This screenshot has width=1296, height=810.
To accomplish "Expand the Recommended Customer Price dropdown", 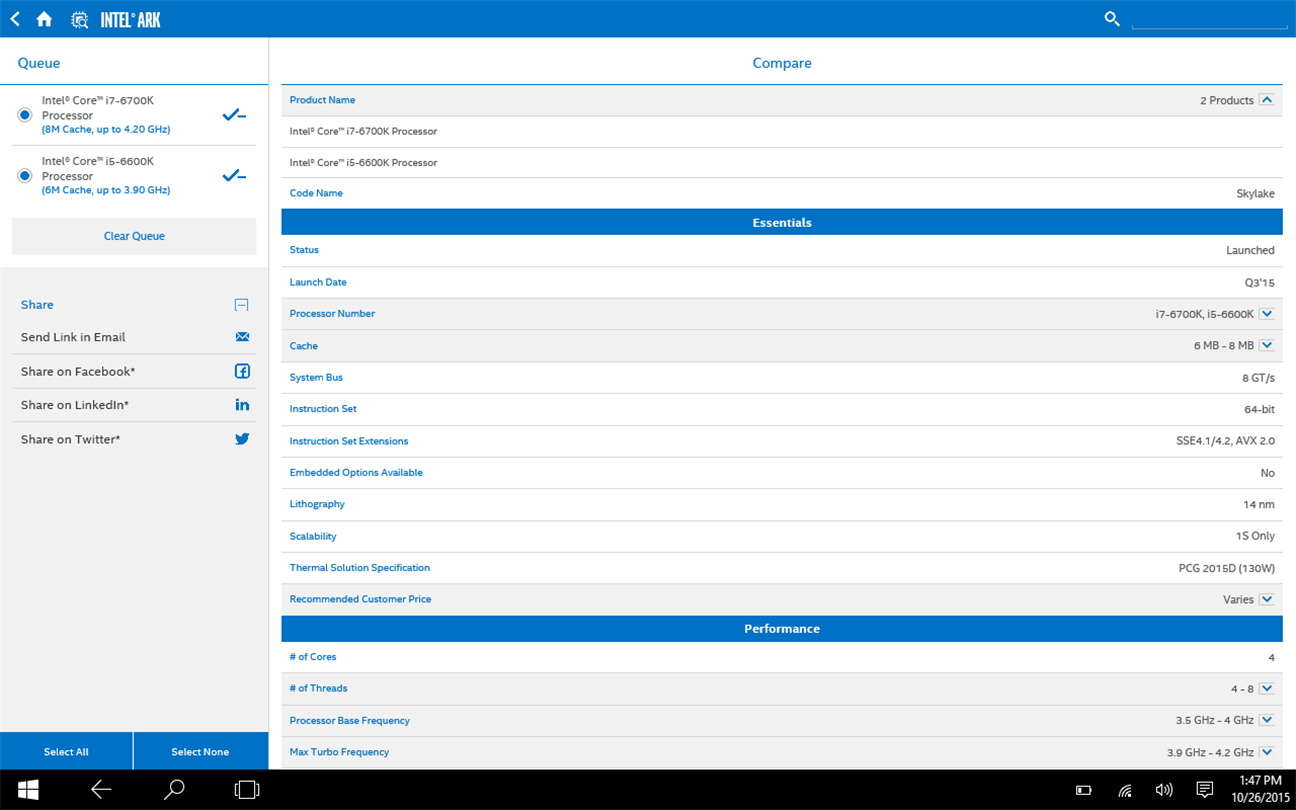I will tap(1266, 599).
